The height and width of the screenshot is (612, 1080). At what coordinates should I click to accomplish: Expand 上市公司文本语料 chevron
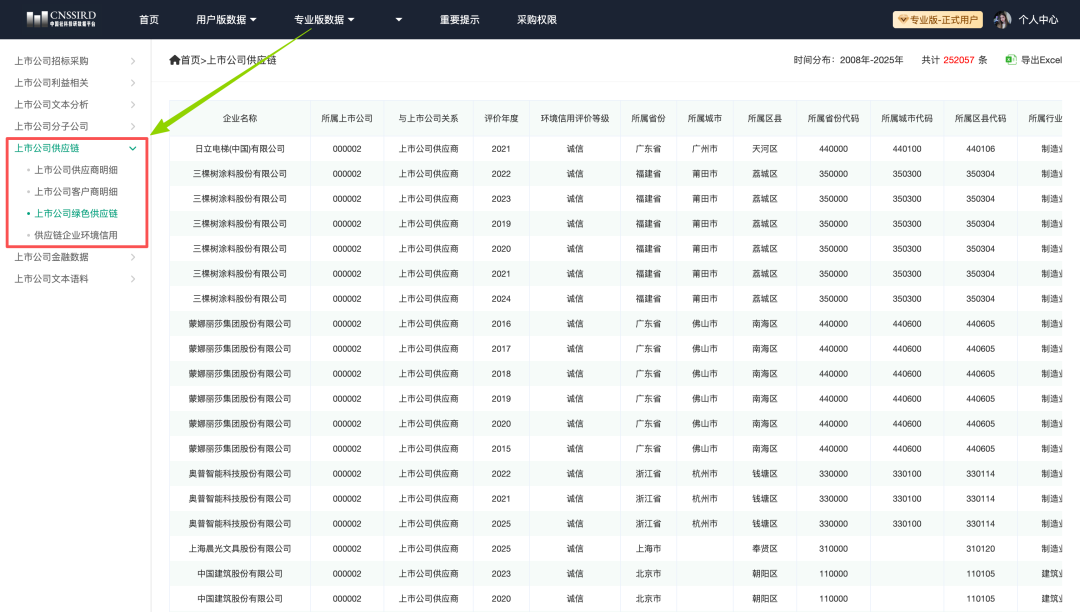click(133, 279)
